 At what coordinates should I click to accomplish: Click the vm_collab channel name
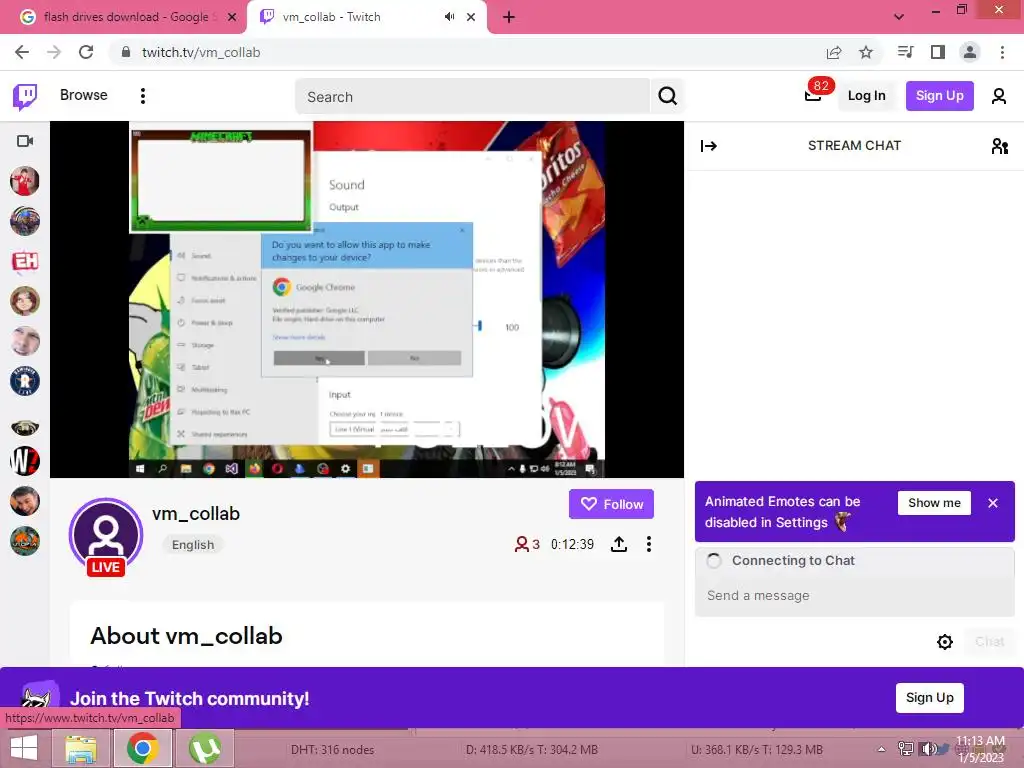pos(196,514)
